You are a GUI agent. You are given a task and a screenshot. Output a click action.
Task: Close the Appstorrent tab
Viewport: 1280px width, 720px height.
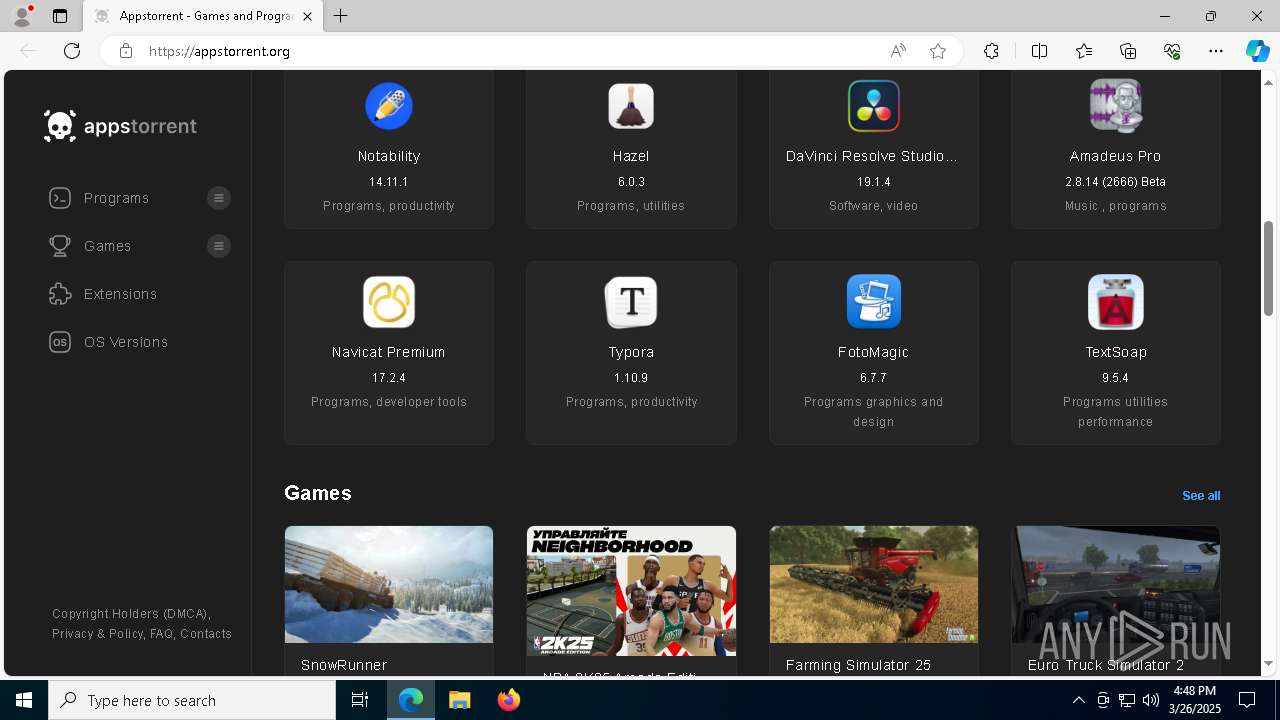(x=307, y=16)
